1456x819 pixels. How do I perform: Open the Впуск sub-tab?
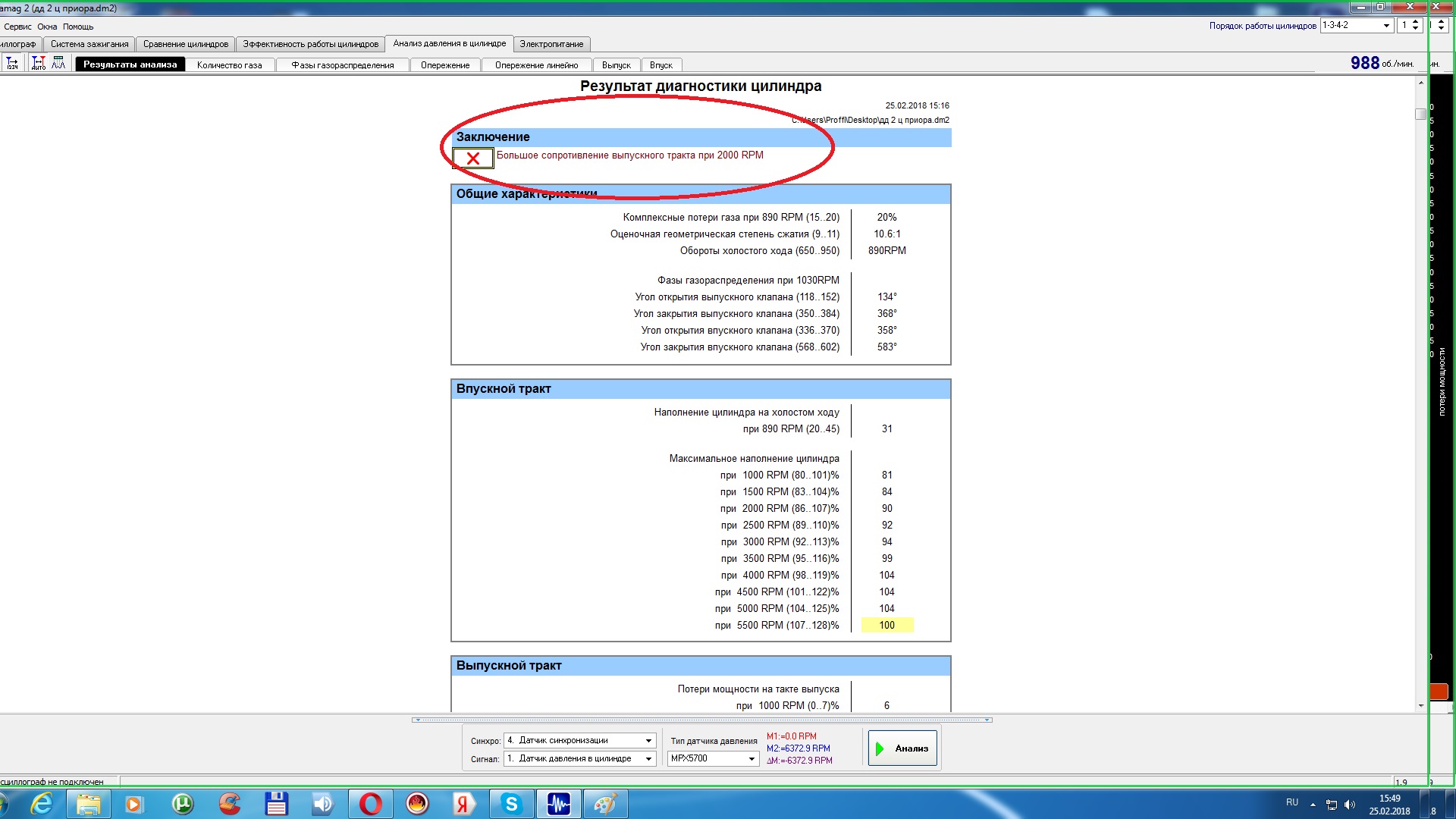coord(661,65)
